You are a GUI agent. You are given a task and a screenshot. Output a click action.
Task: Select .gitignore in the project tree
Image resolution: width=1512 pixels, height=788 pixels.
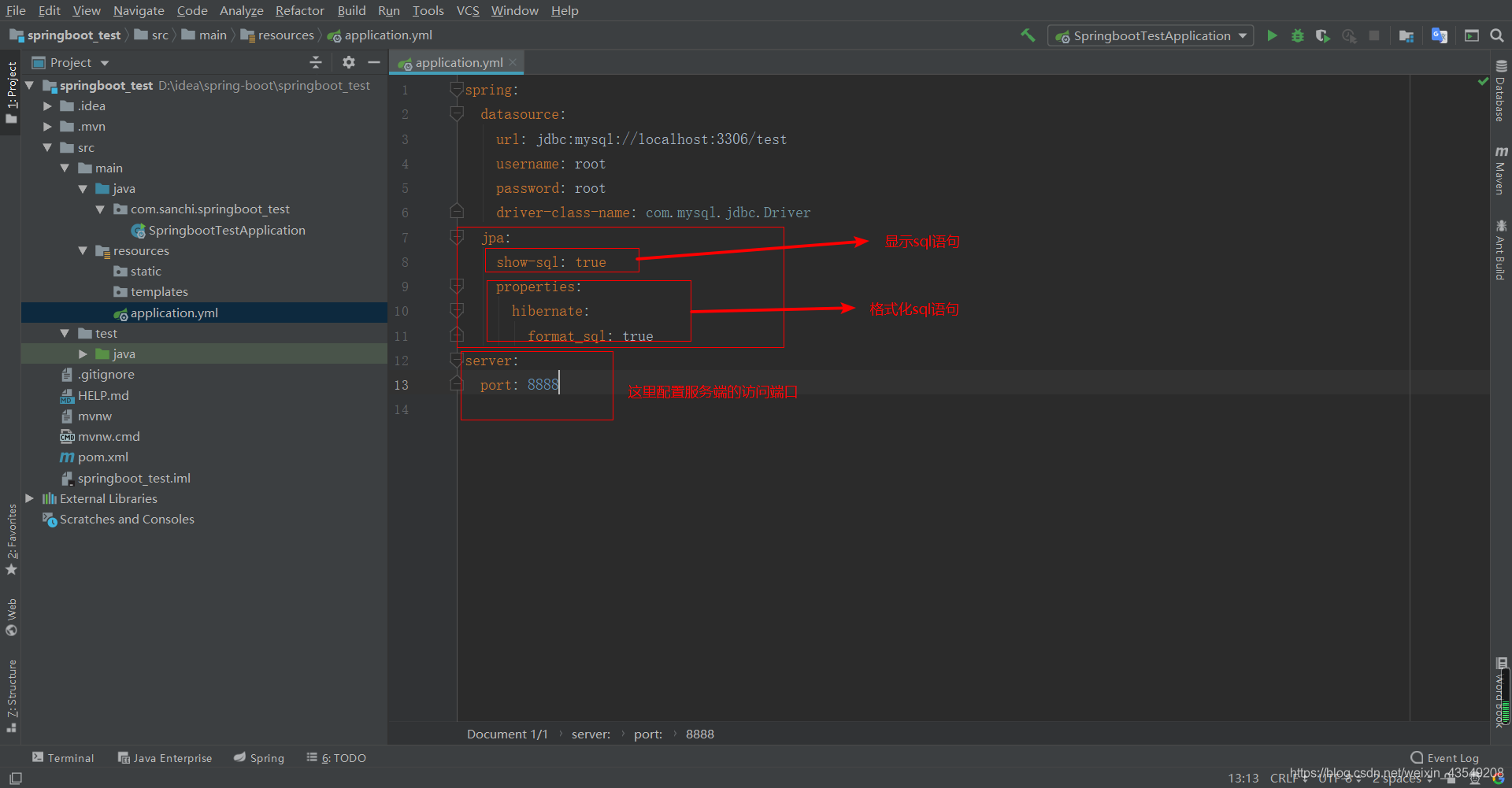106,374
